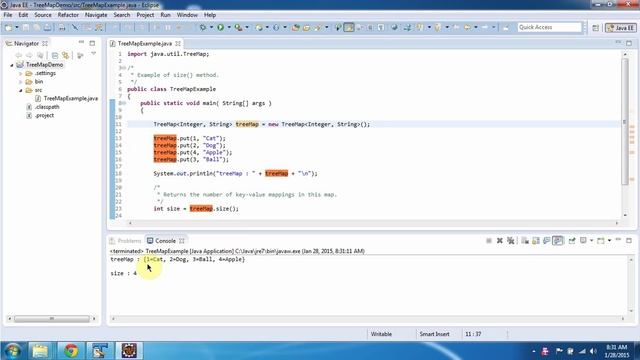Click the Run Last Tool external tools icon
640x360 pixels.
(x=238, y=27)
